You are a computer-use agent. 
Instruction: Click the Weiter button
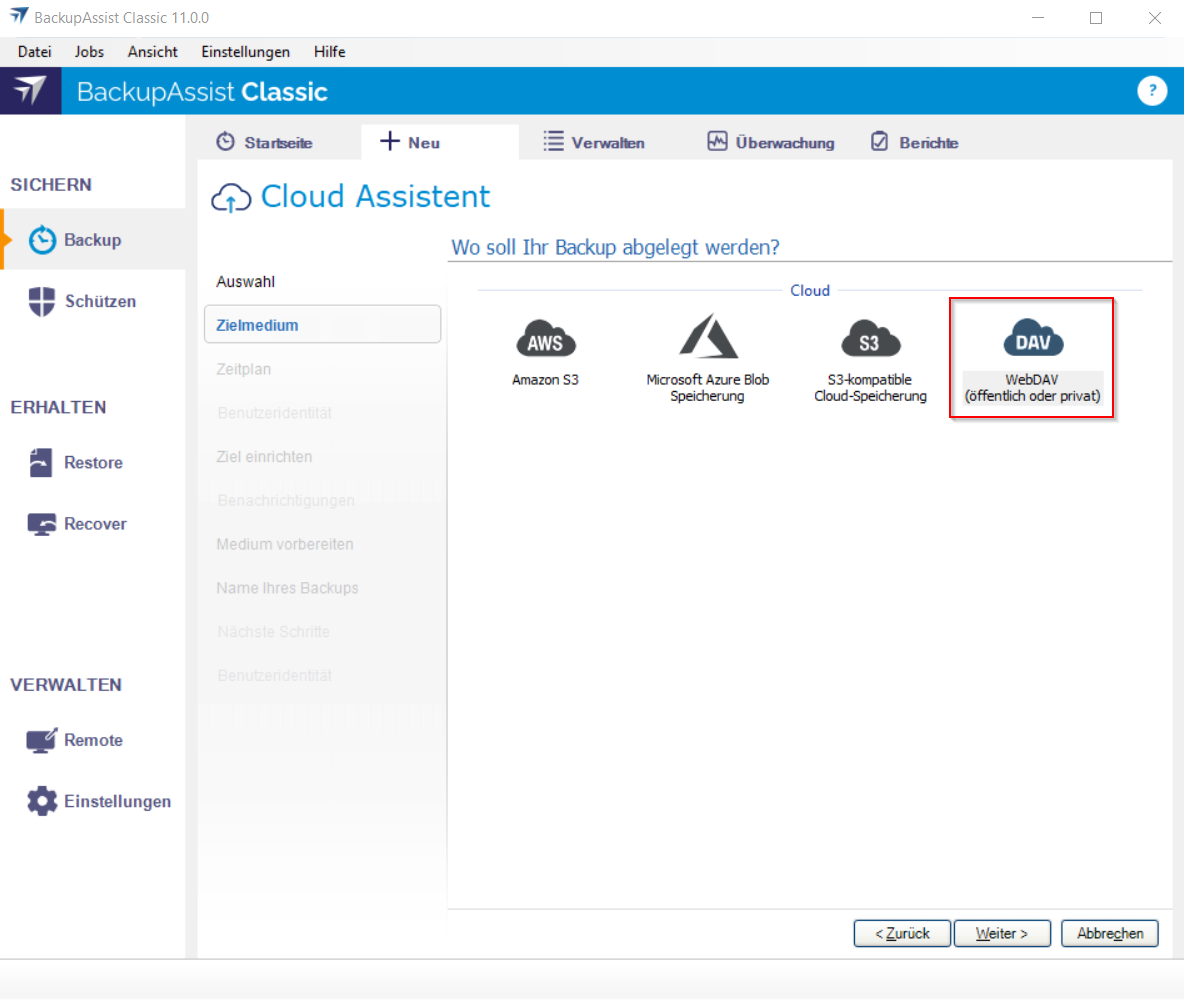1002,933
